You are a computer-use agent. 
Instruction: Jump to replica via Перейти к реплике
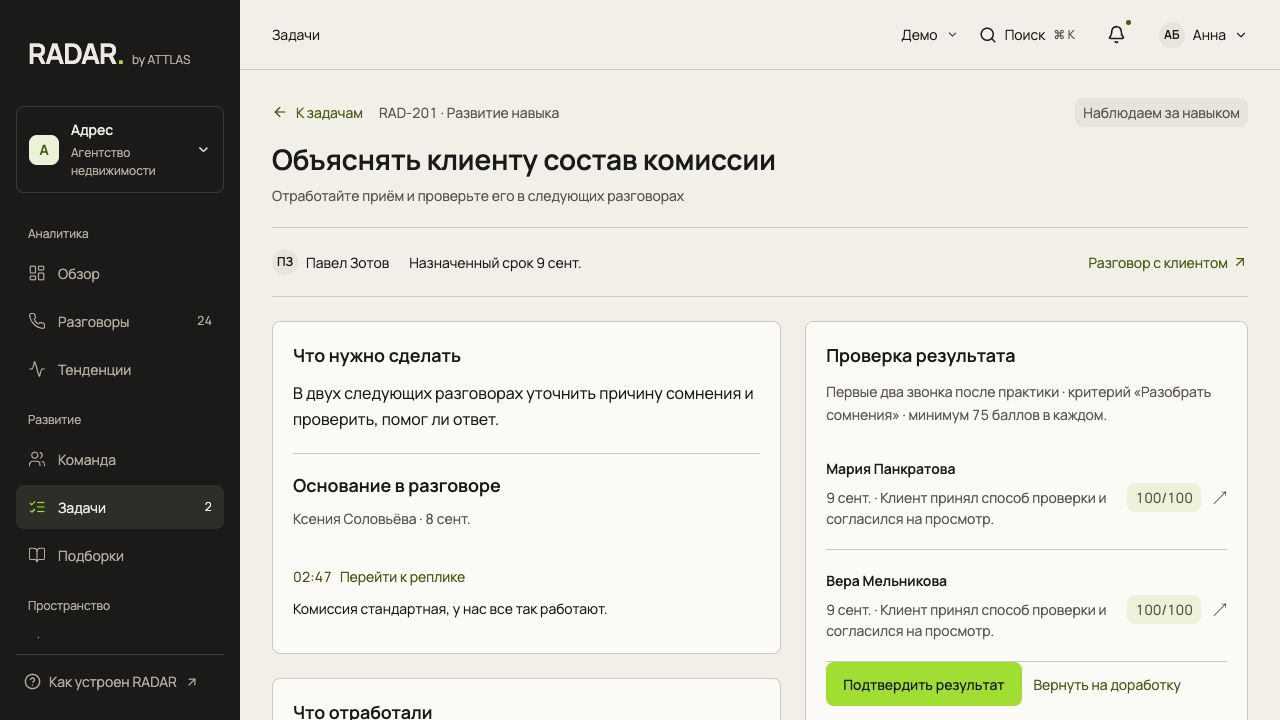coord(402,577)
